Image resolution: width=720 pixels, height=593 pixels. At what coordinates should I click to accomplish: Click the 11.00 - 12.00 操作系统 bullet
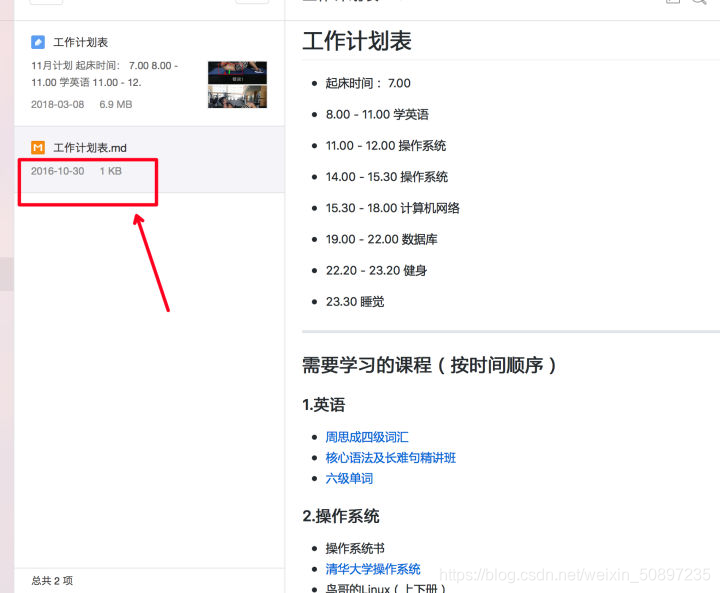[386, 146]
